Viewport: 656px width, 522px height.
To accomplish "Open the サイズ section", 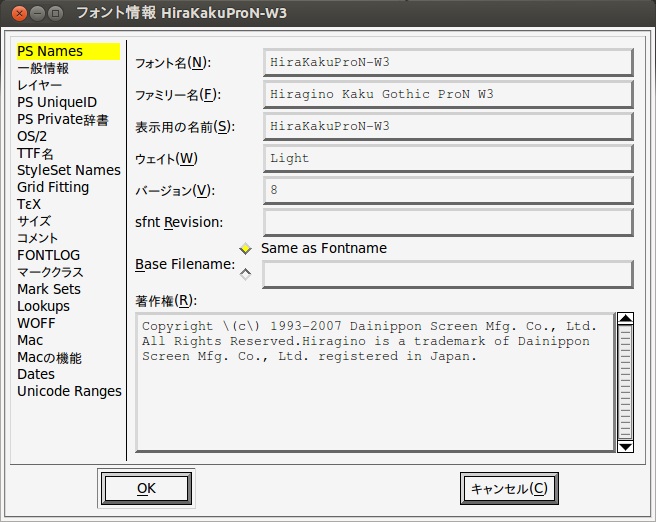I will click(34, 221).
